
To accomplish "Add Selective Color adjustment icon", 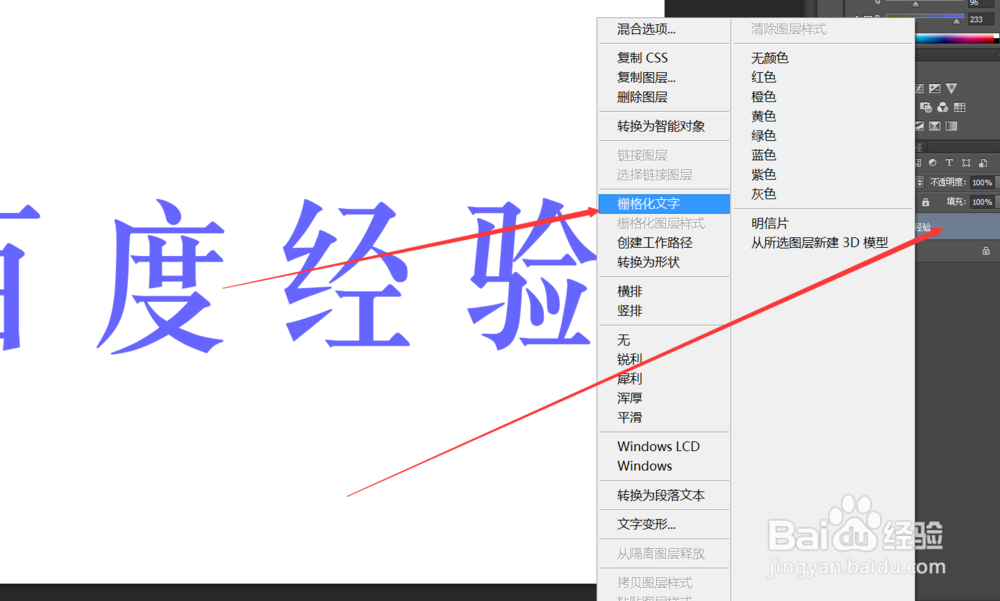I will pyautogui.click(x=934, y=126).
